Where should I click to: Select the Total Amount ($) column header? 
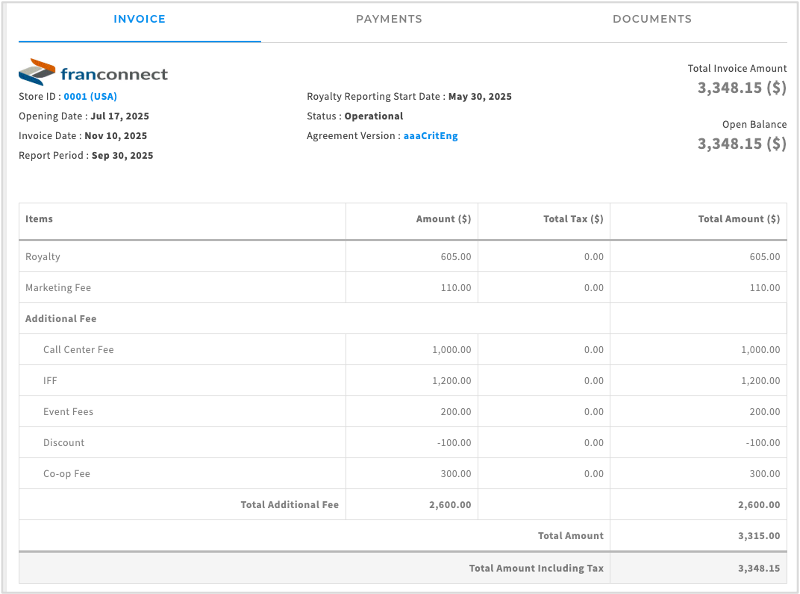tap(738, 219)
